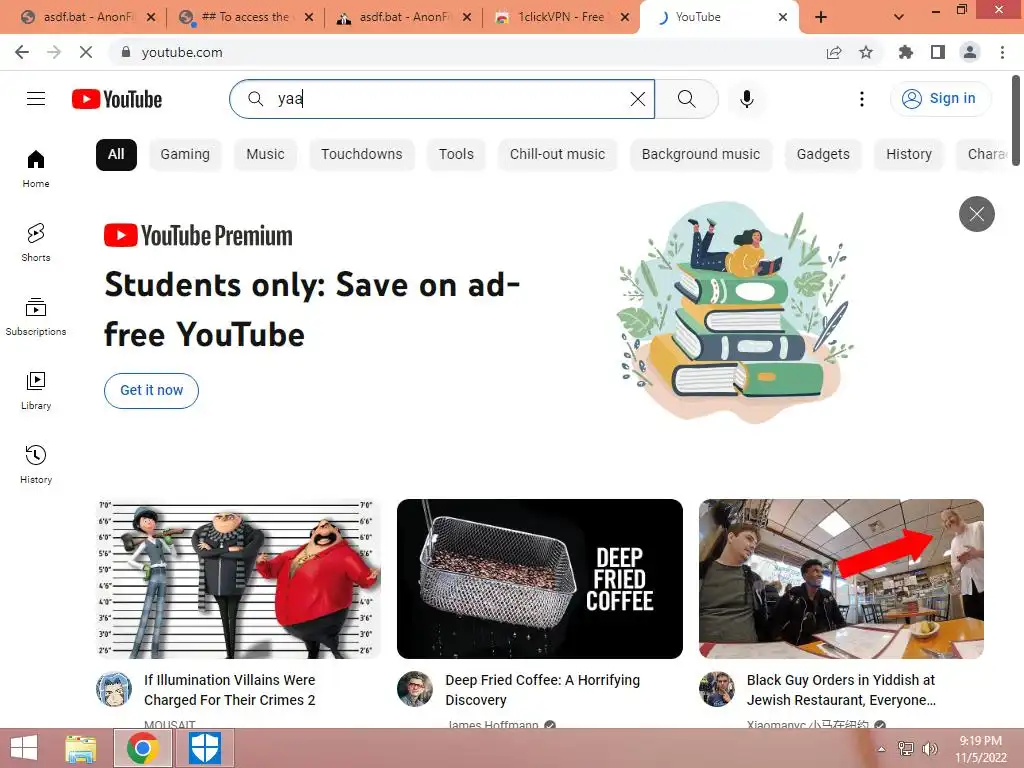Select the Music filter chip
This screenshot has height=768, width=1024.
click(265, 155)
